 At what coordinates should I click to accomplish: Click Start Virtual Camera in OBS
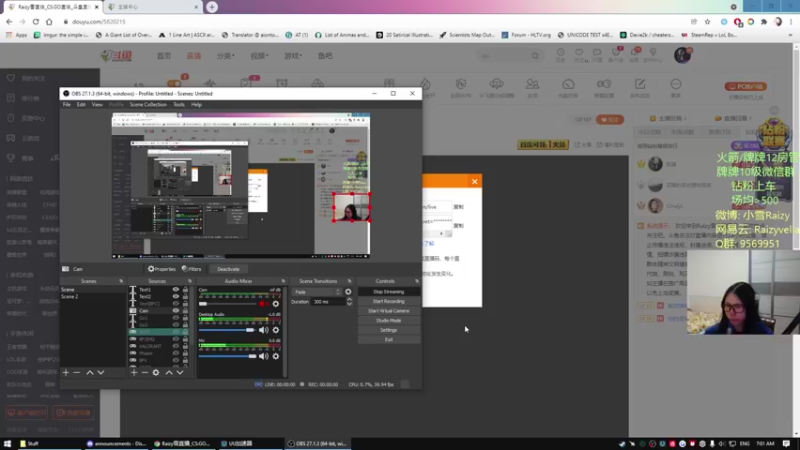(389, 311)
